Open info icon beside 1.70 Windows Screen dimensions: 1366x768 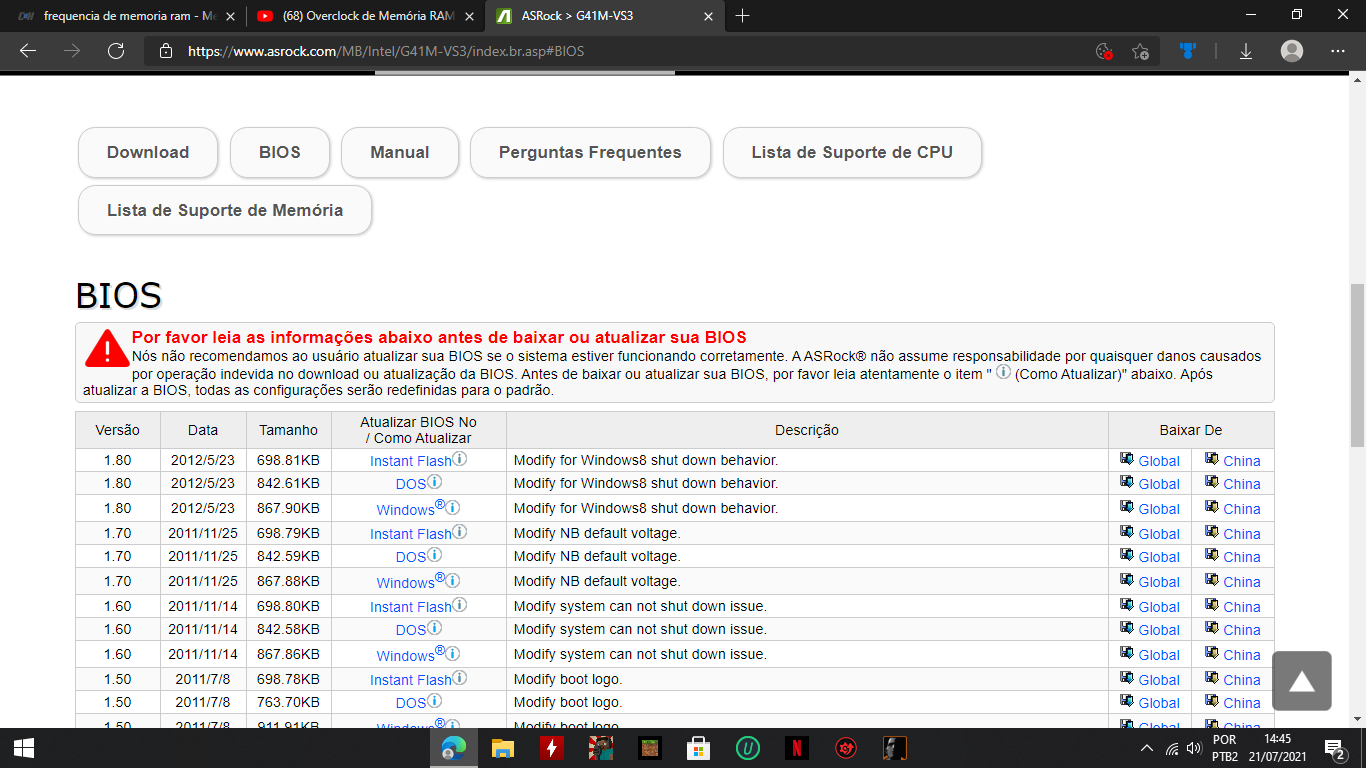[453, 579]
